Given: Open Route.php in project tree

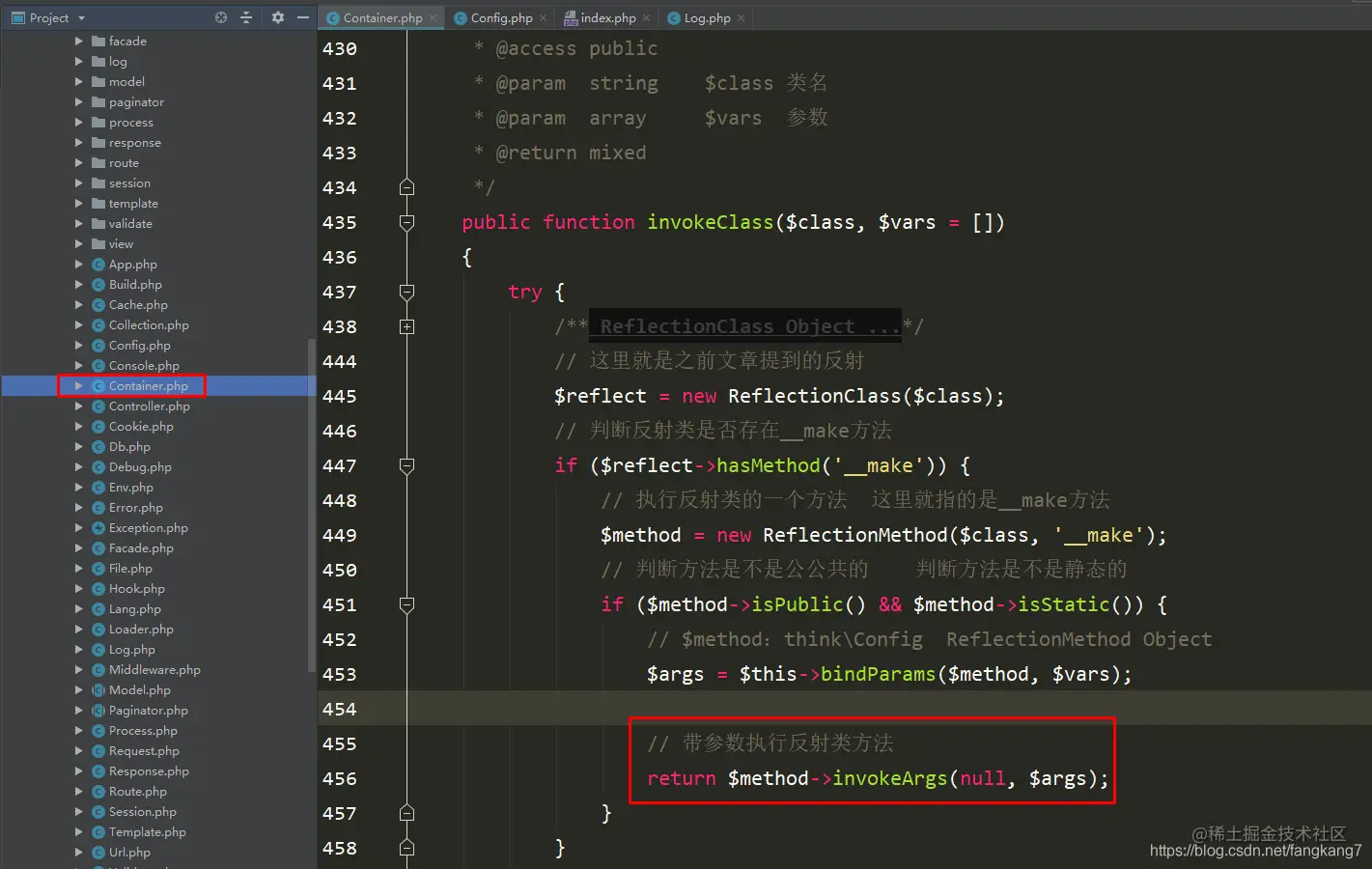Looking at the screenshot, I should [x=138, y=791].
